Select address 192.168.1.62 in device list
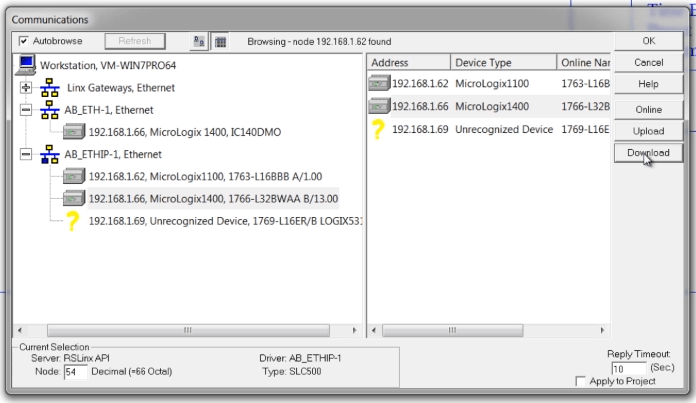Image resolution: width=696 pixels, height=403 pixels. tap(420, 84)
